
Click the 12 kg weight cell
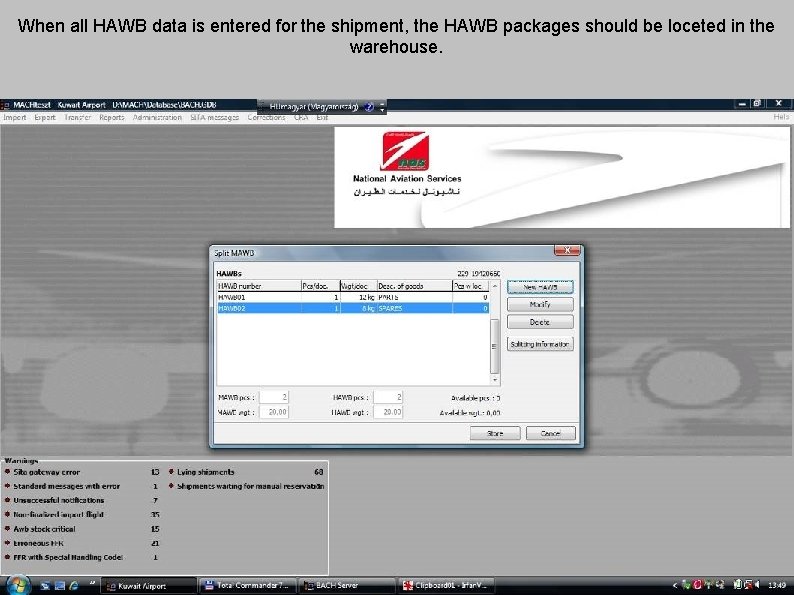pyautogui.click(x=358, y=297)
